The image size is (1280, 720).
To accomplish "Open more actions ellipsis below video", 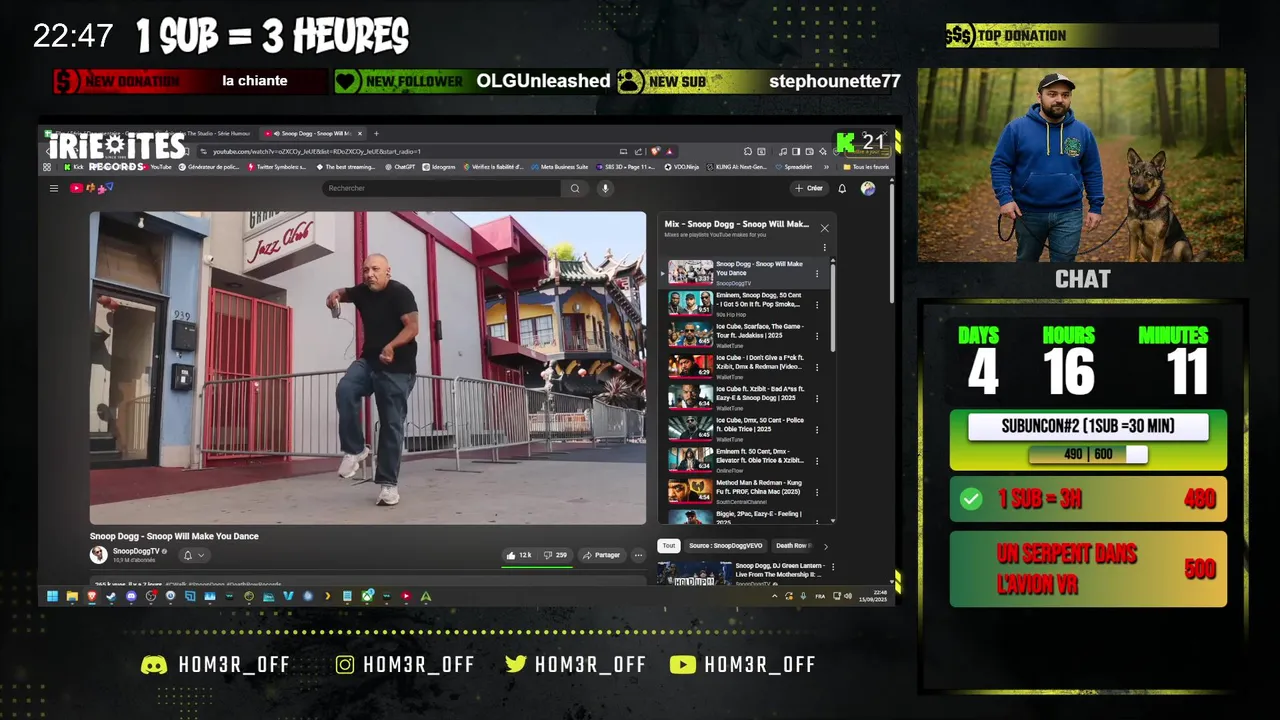I will click(639, 555).
